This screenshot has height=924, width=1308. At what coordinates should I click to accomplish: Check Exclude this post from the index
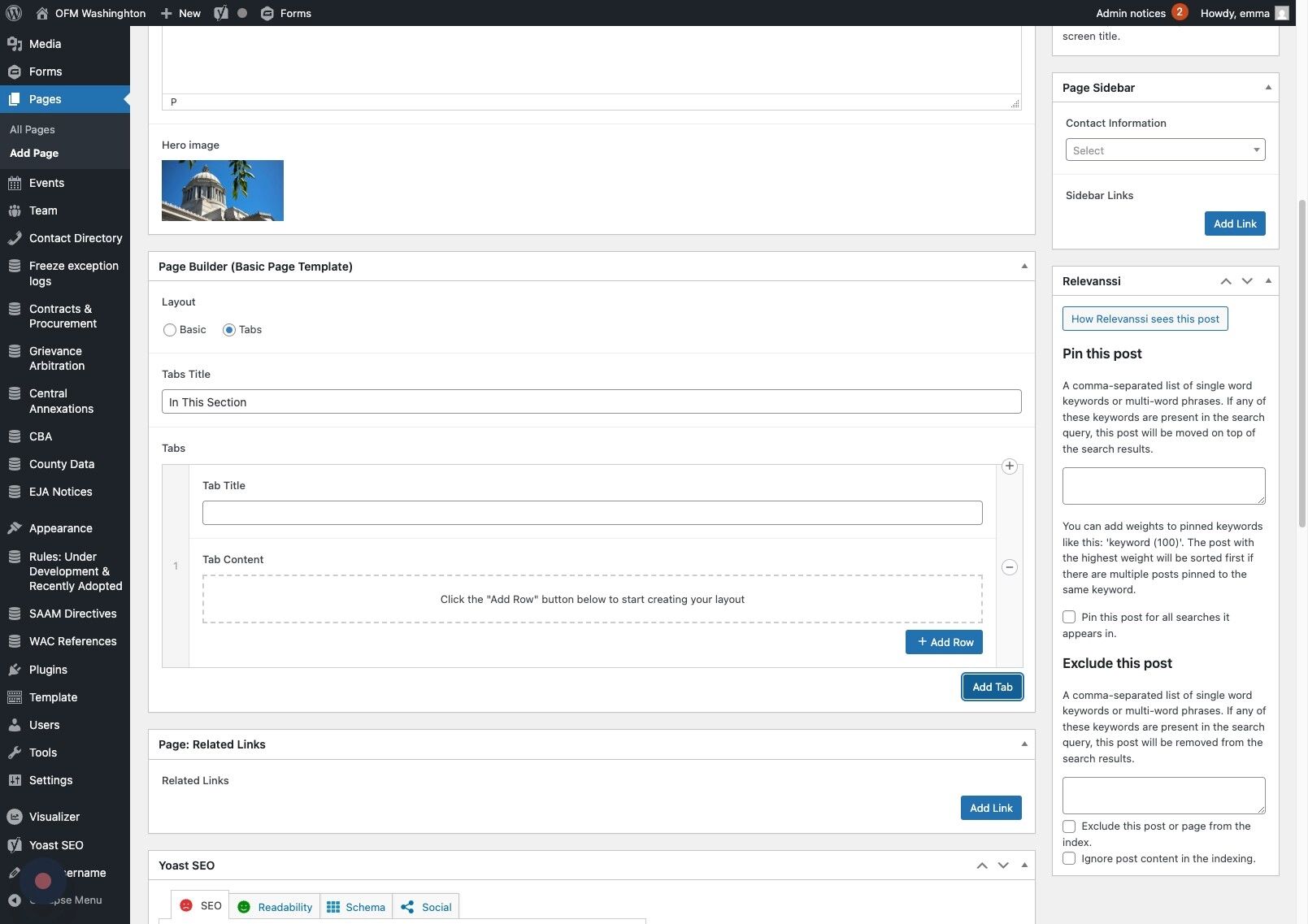pyautogui.click(x=1069, y=826)
